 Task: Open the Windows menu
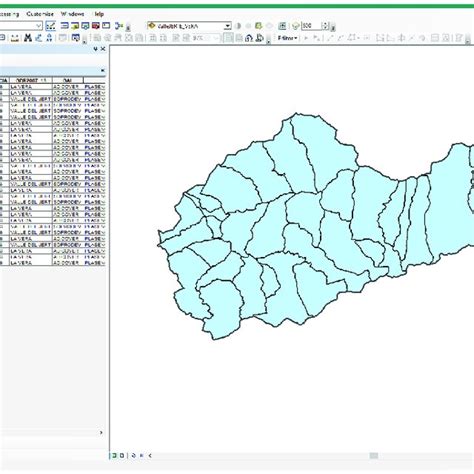point(72,14)
